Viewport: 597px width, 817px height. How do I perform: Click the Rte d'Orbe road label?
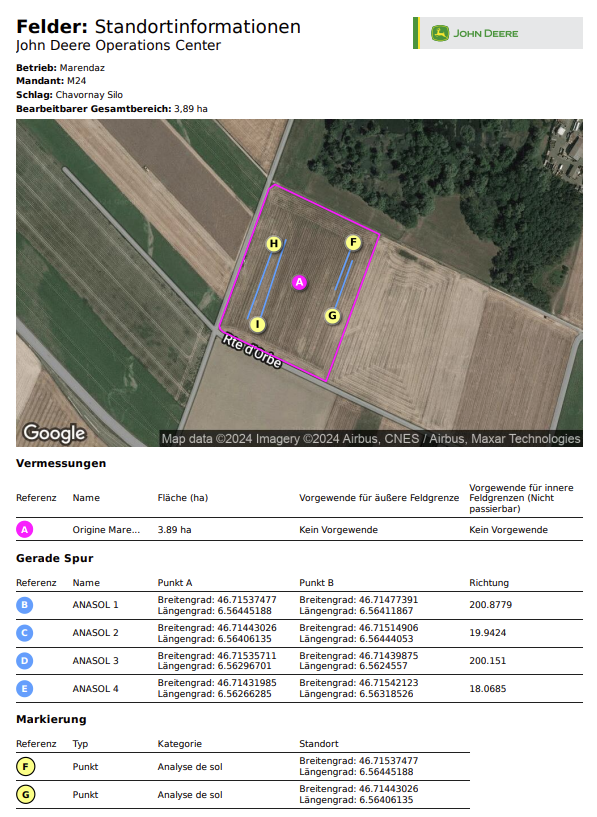coord(252,351)
